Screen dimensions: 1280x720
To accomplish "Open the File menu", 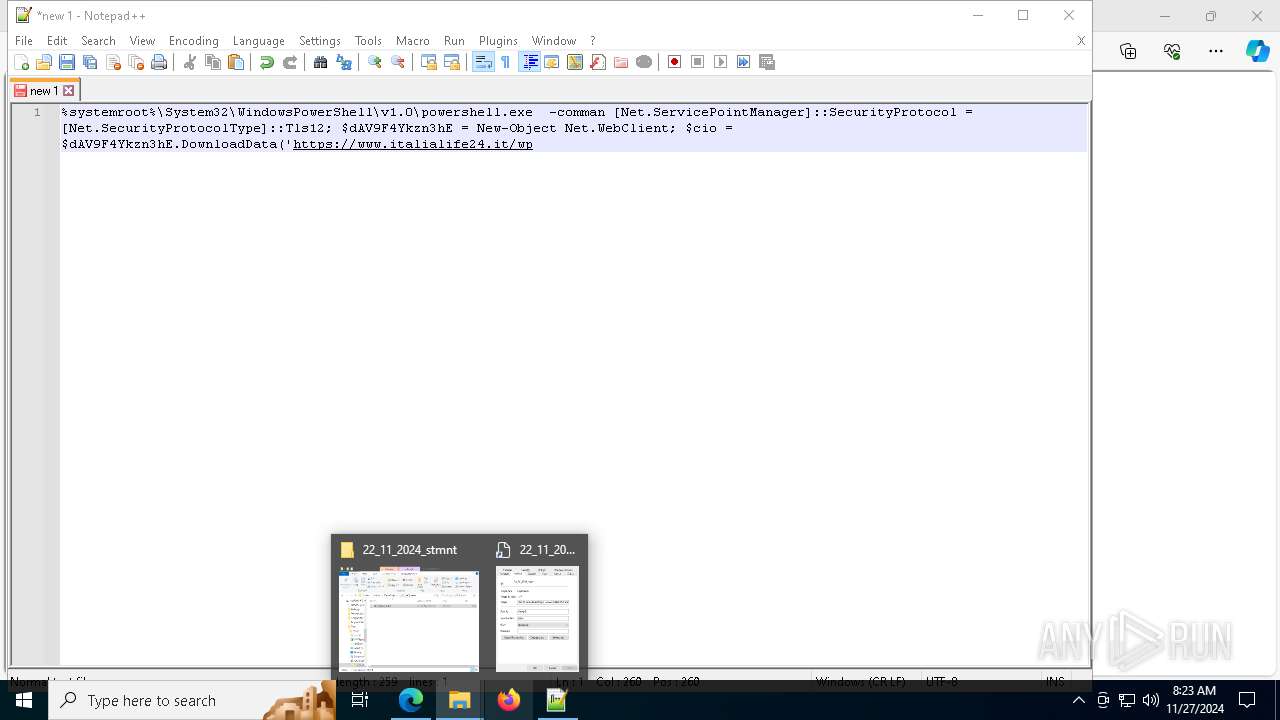I will tap(24, 41).
